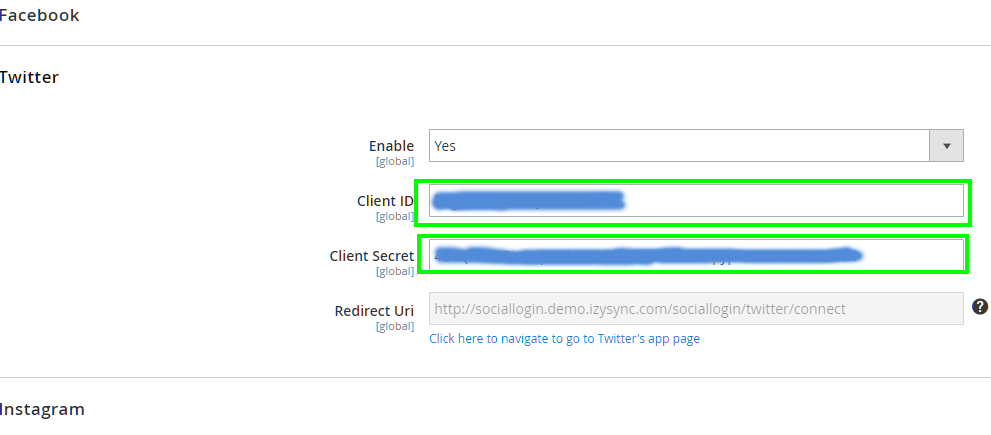Expand the Instagram section header
The image size is (991, 435).
(x=42, y=409)
